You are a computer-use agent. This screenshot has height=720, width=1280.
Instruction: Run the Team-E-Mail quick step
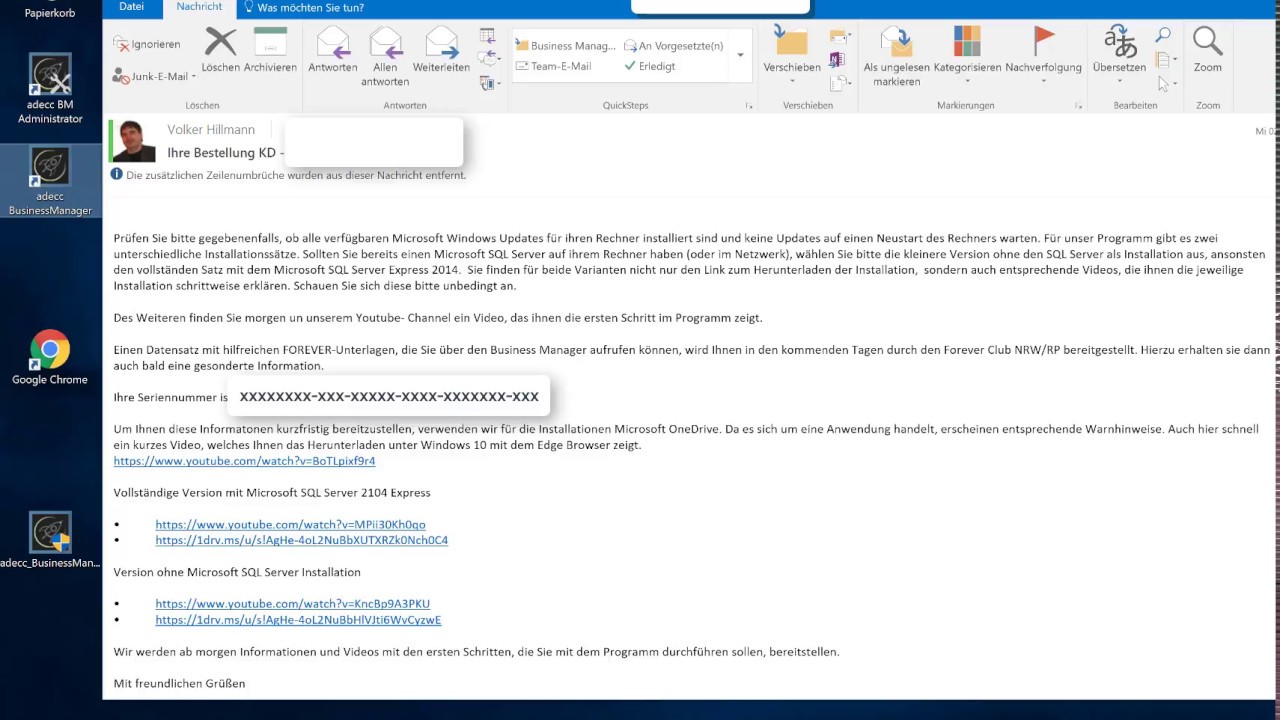554,66
